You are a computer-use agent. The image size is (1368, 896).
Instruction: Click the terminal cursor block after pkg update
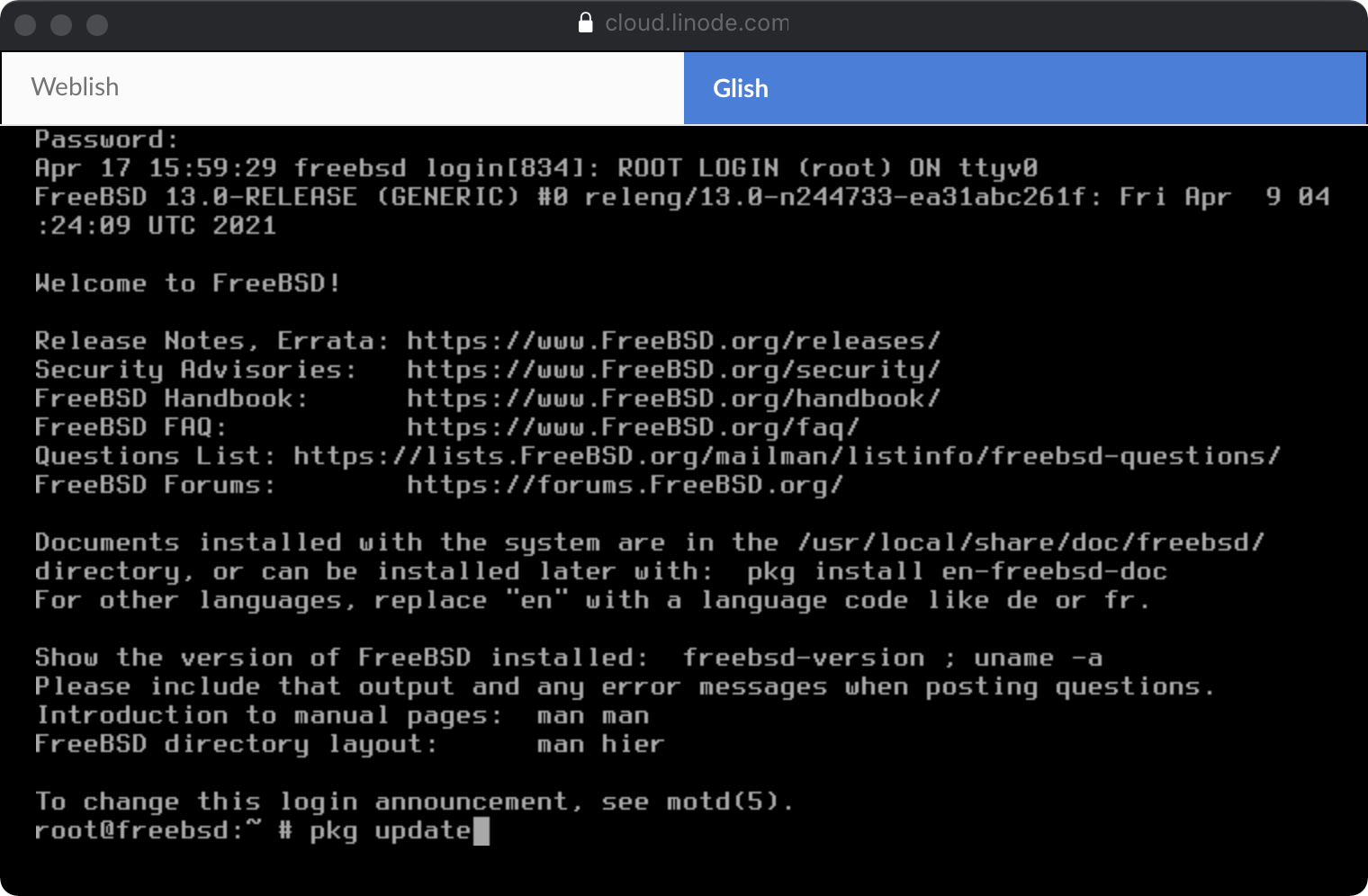point(481,831)
